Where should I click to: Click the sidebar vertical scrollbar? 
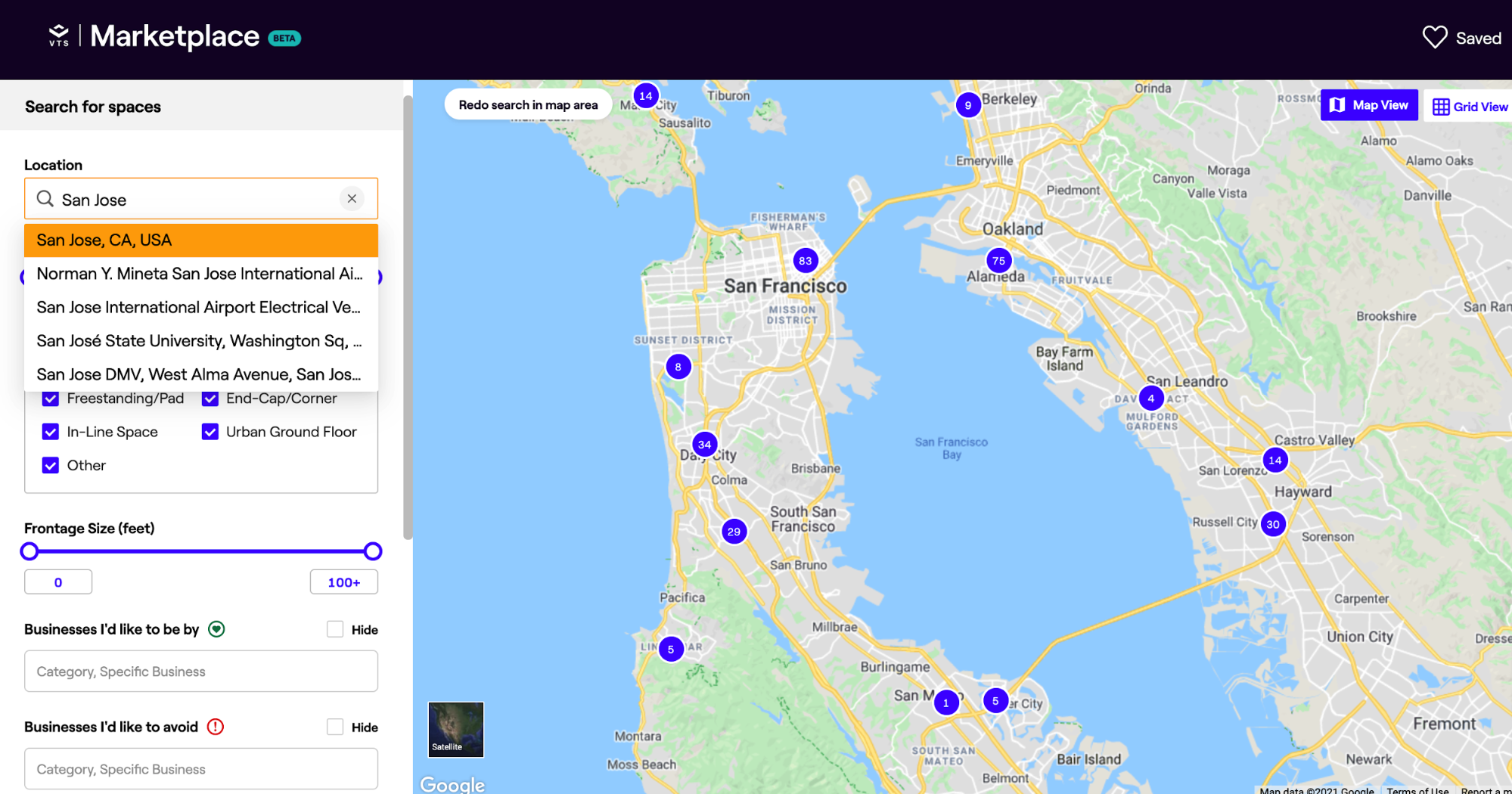pyautogui.click(x=408, y=318)
